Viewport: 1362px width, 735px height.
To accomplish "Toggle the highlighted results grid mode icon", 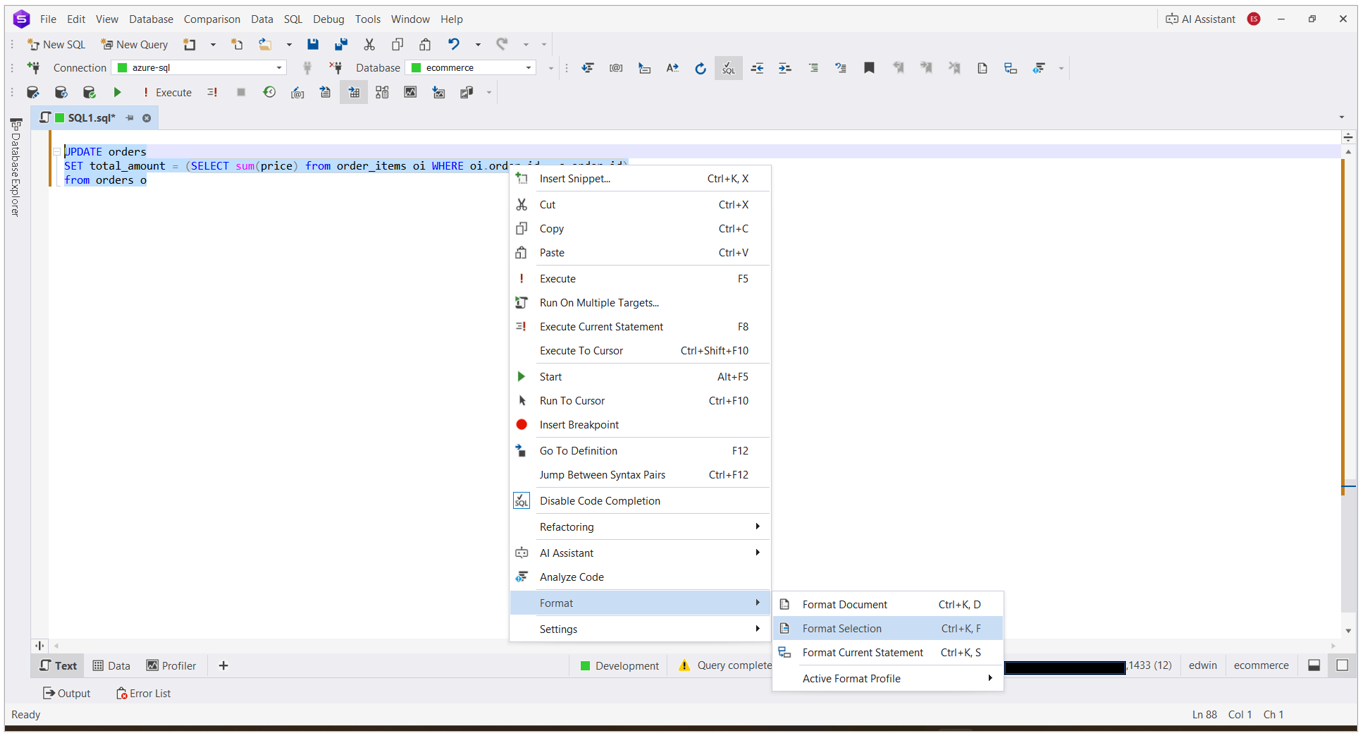I will pos(354,92).
